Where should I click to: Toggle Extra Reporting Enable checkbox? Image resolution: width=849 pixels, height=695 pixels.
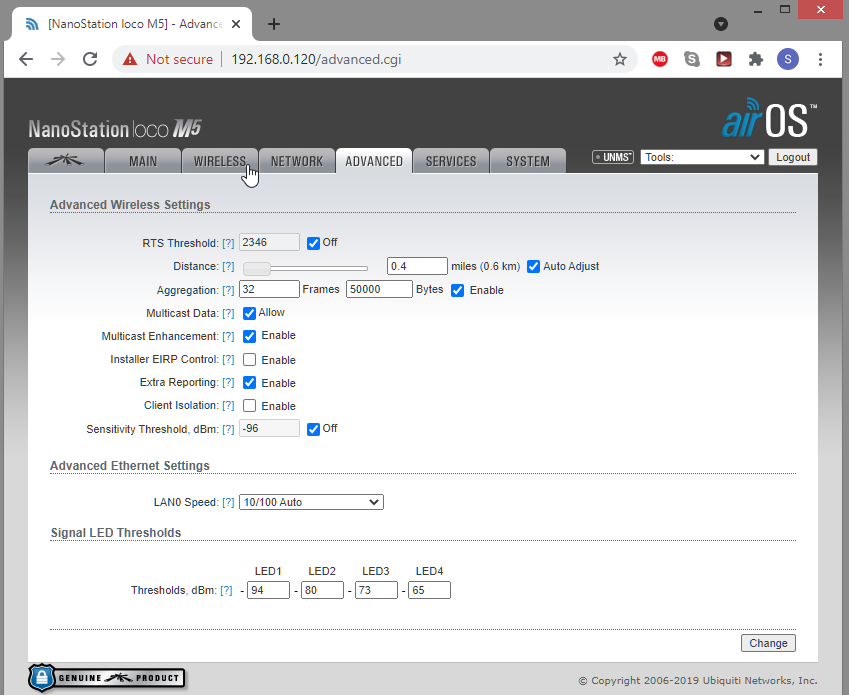(x=249, y=383)
